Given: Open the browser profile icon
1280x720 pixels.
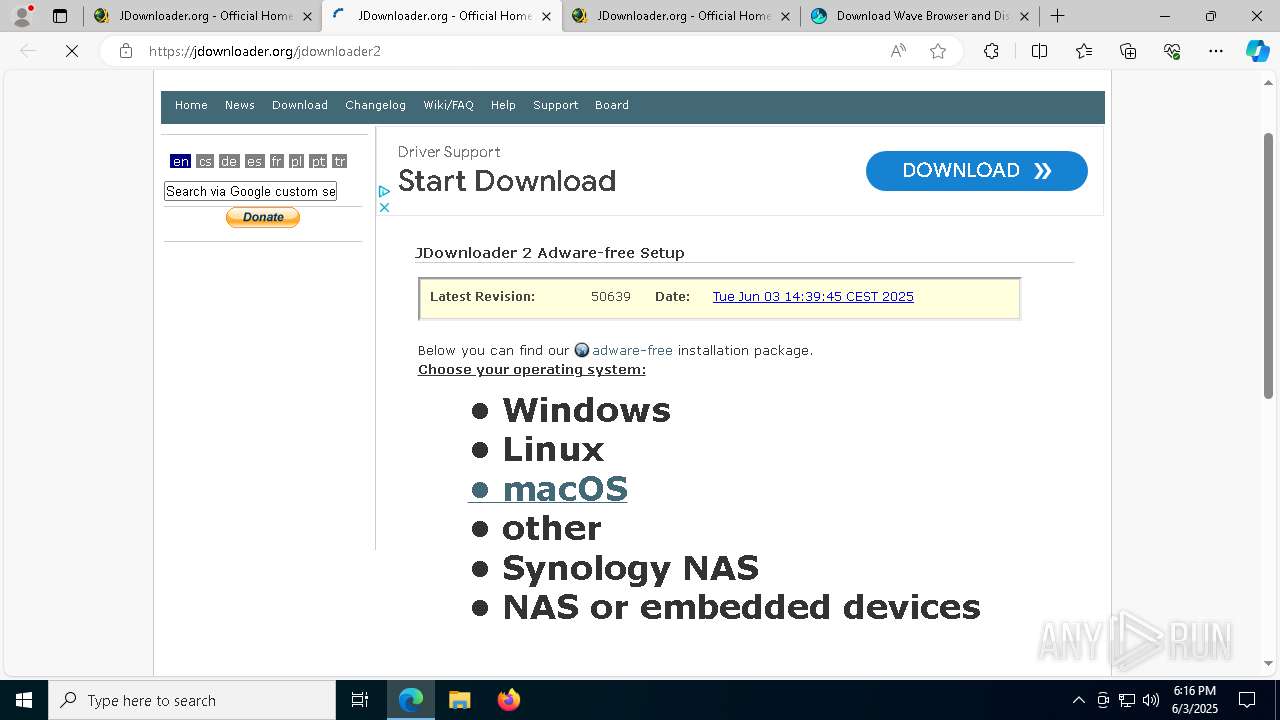Looking at the screenshot, I should [22, 16].
